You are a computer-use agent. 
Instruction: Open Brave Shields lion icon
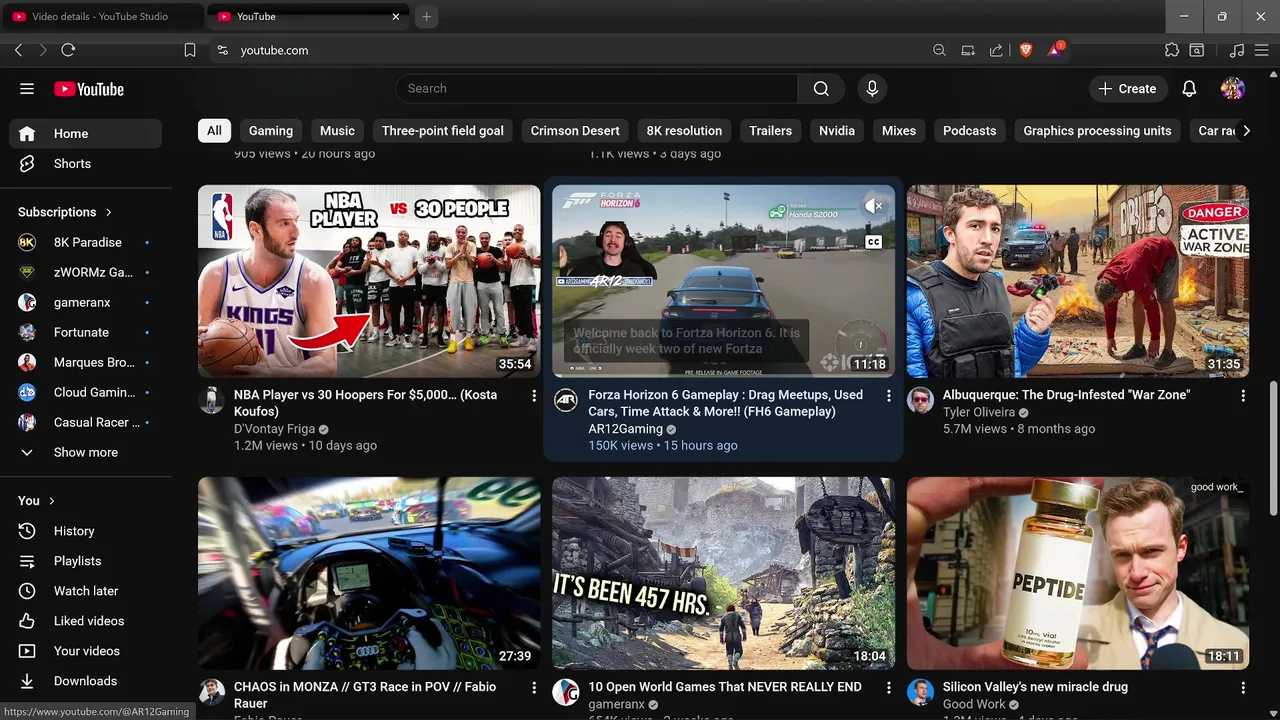(1025, 50)
